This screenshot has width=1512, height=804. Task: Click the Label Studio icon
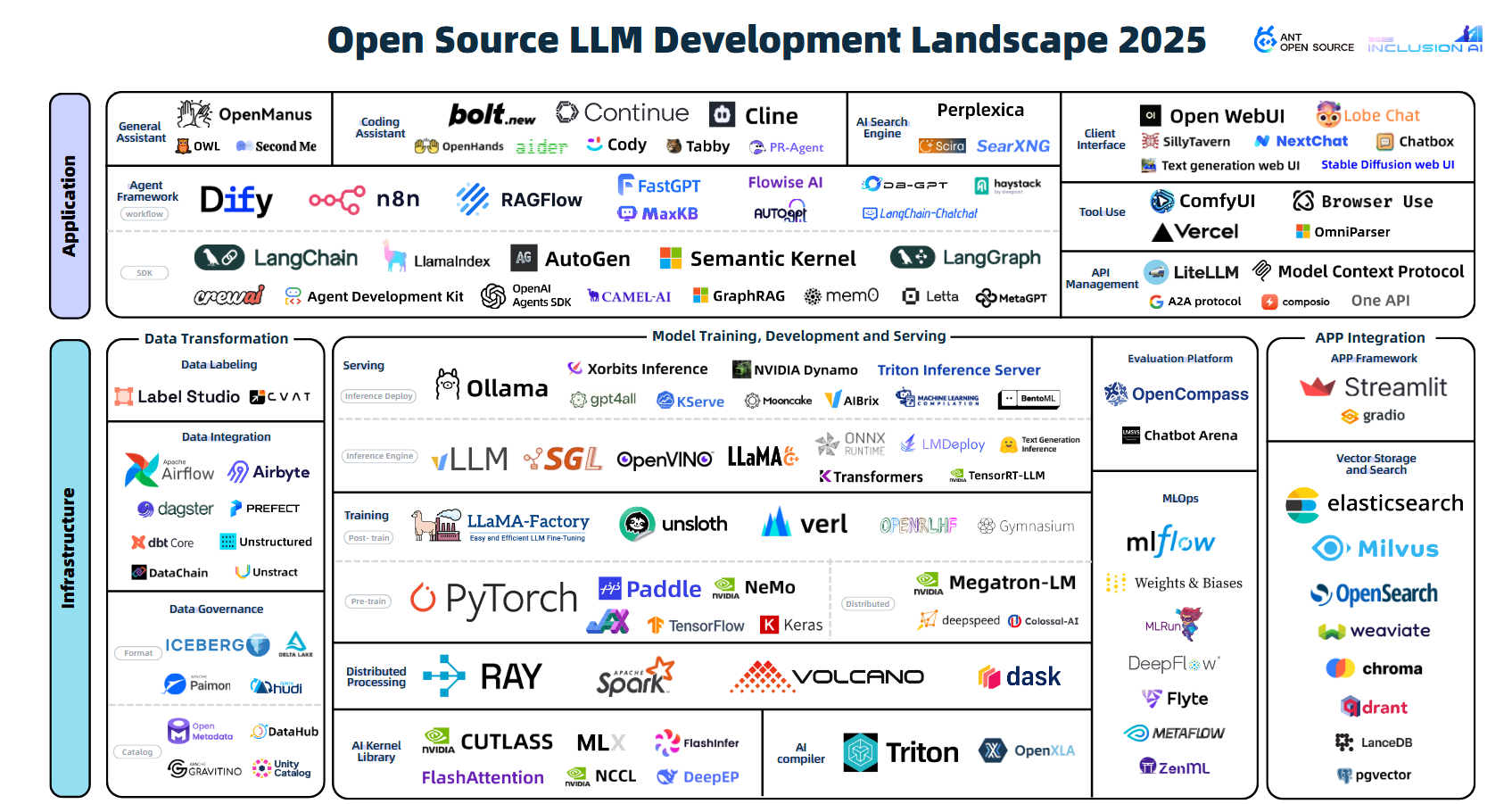point(124,396)
